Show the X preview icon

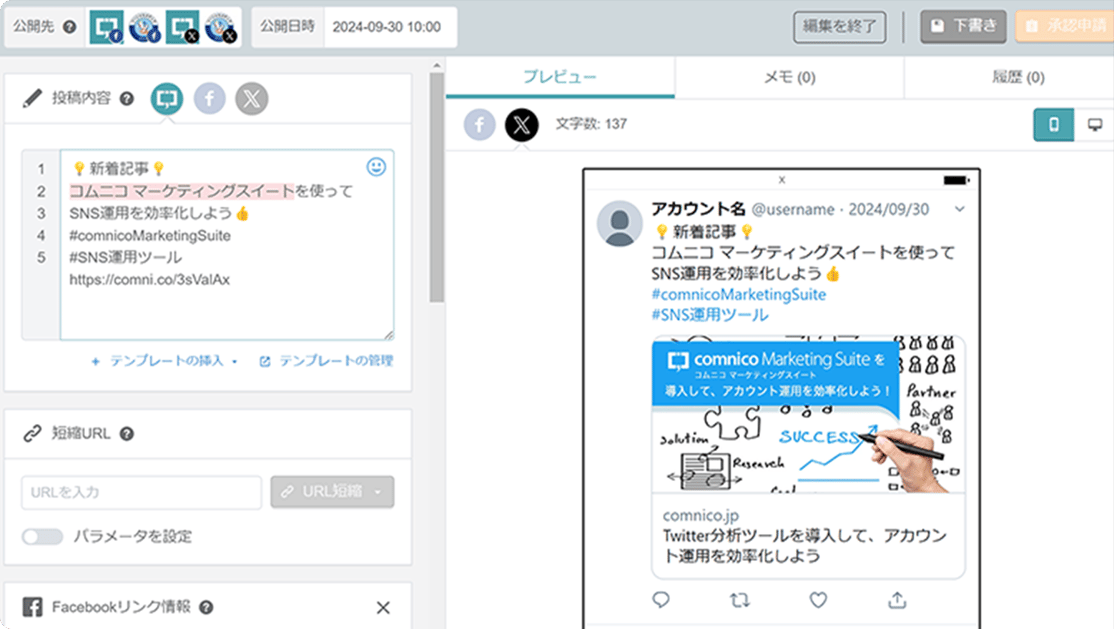[521, 124]
